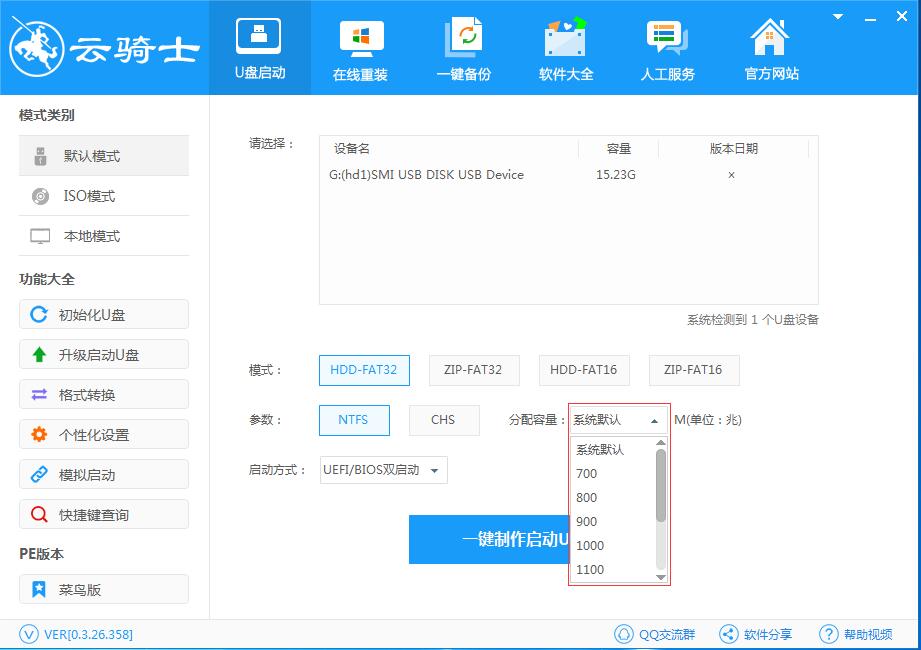Viewport: 921px width, 650px height.
Task: Choose 系统默认 in capacity list
Action: 613,450
